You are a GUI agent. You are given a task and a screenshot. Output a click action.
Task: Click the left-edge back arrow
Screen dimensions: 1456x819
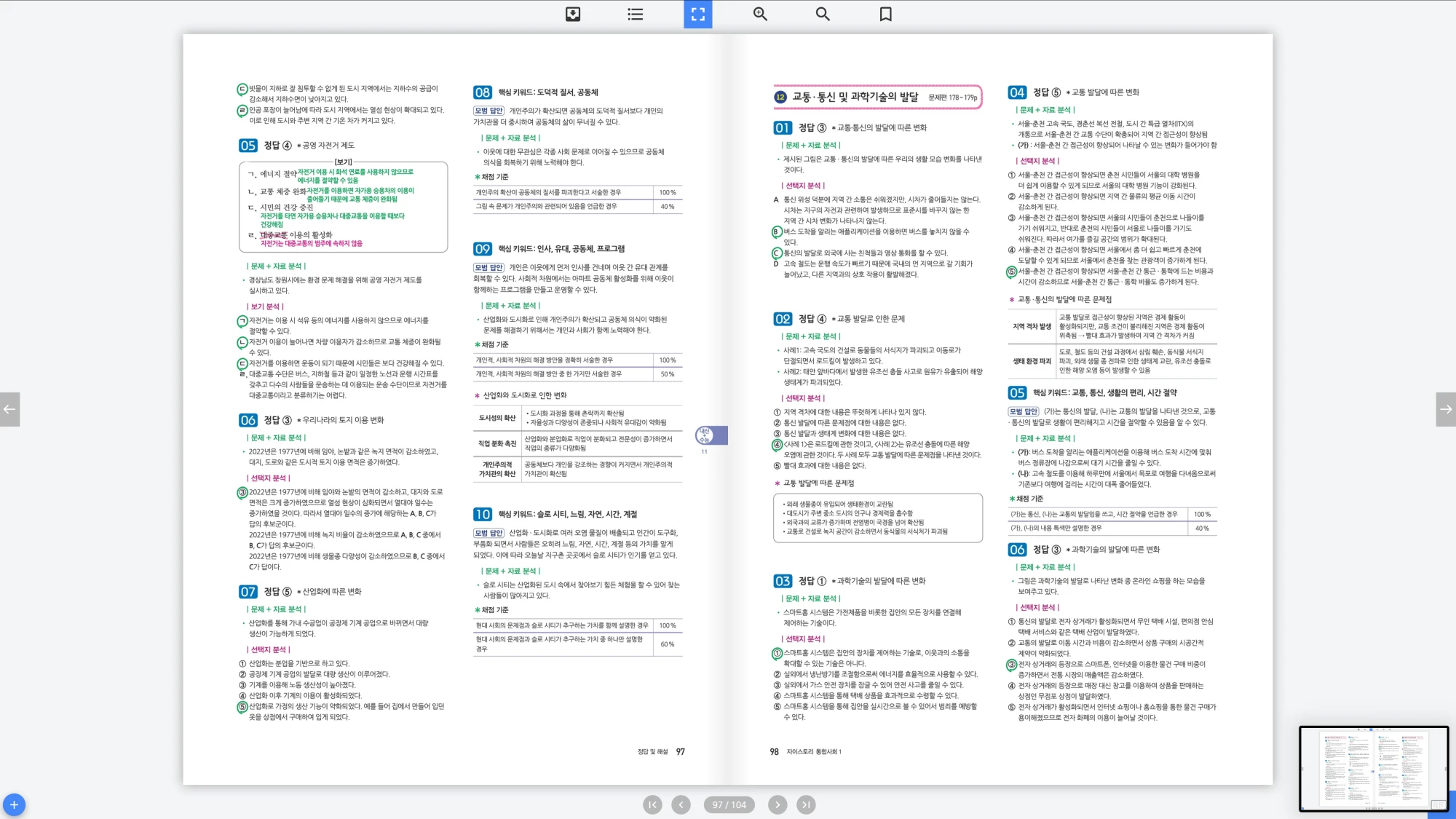pyautogui.click(x=10, y=409)
